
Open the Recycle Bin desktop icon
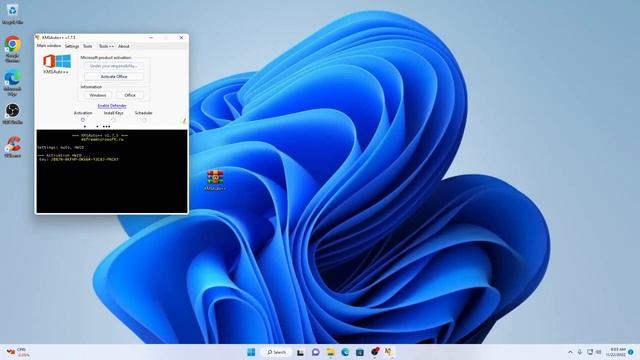[x=12, y=14]
